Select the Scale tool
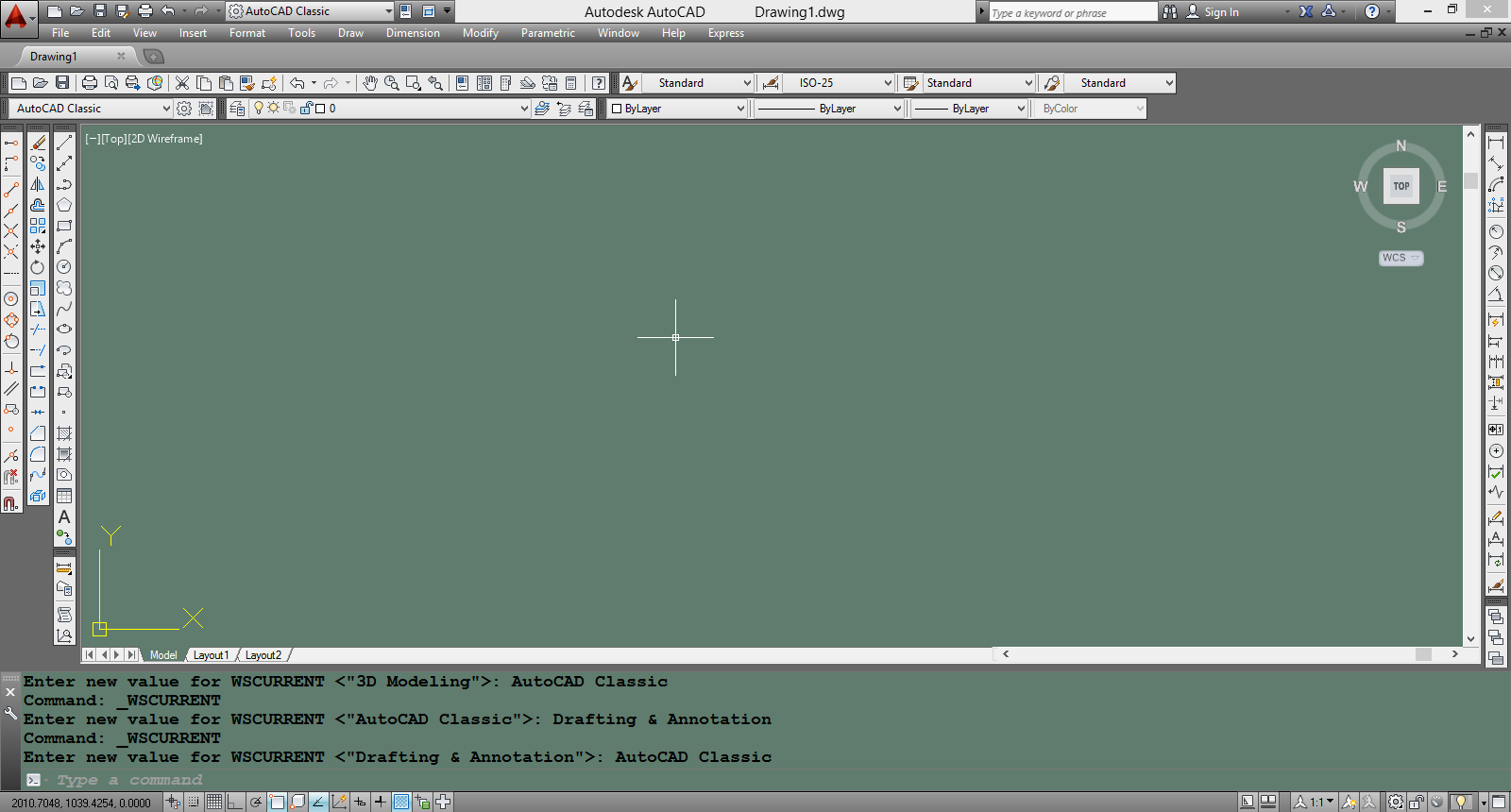1511x812 pixels. (x=38, y=288)
